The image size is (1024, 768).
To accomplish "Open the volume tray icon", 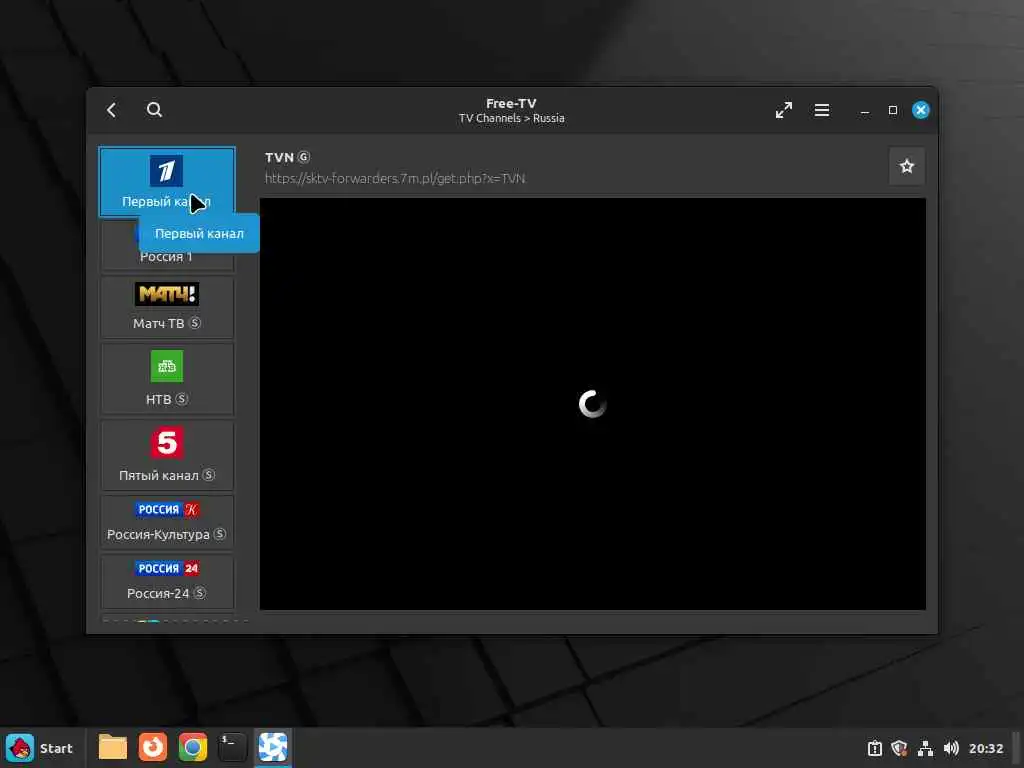I will click(x=951, y=748).
